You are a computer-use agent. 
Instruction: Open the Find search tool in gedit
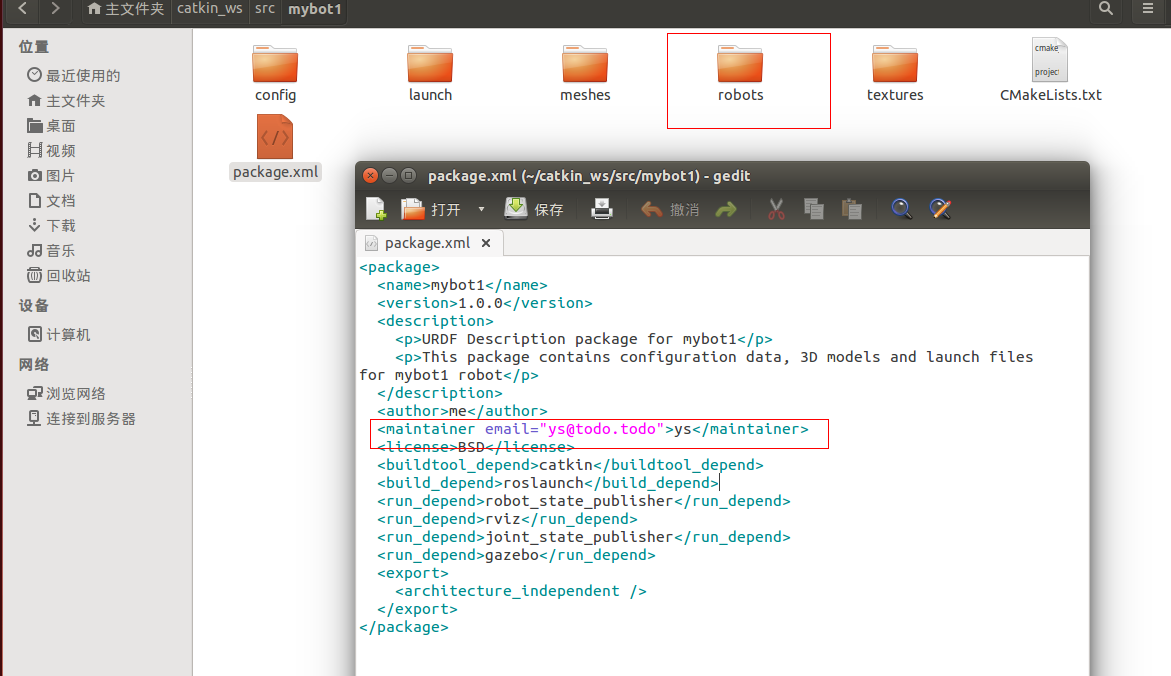click(901, 209)
